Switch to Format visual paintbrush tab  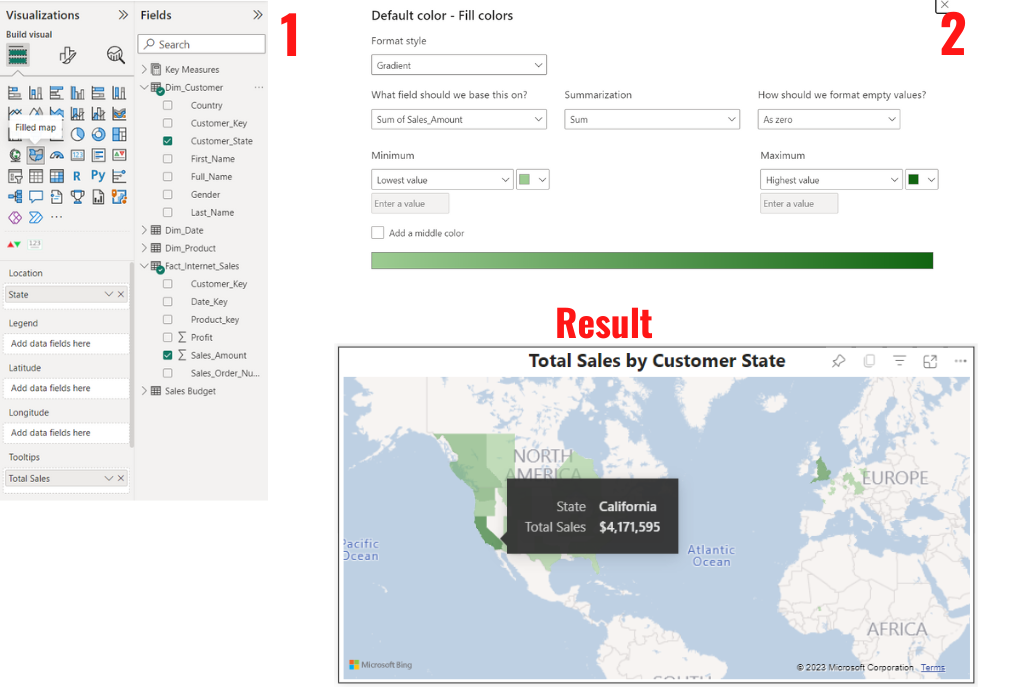point(68,55)
